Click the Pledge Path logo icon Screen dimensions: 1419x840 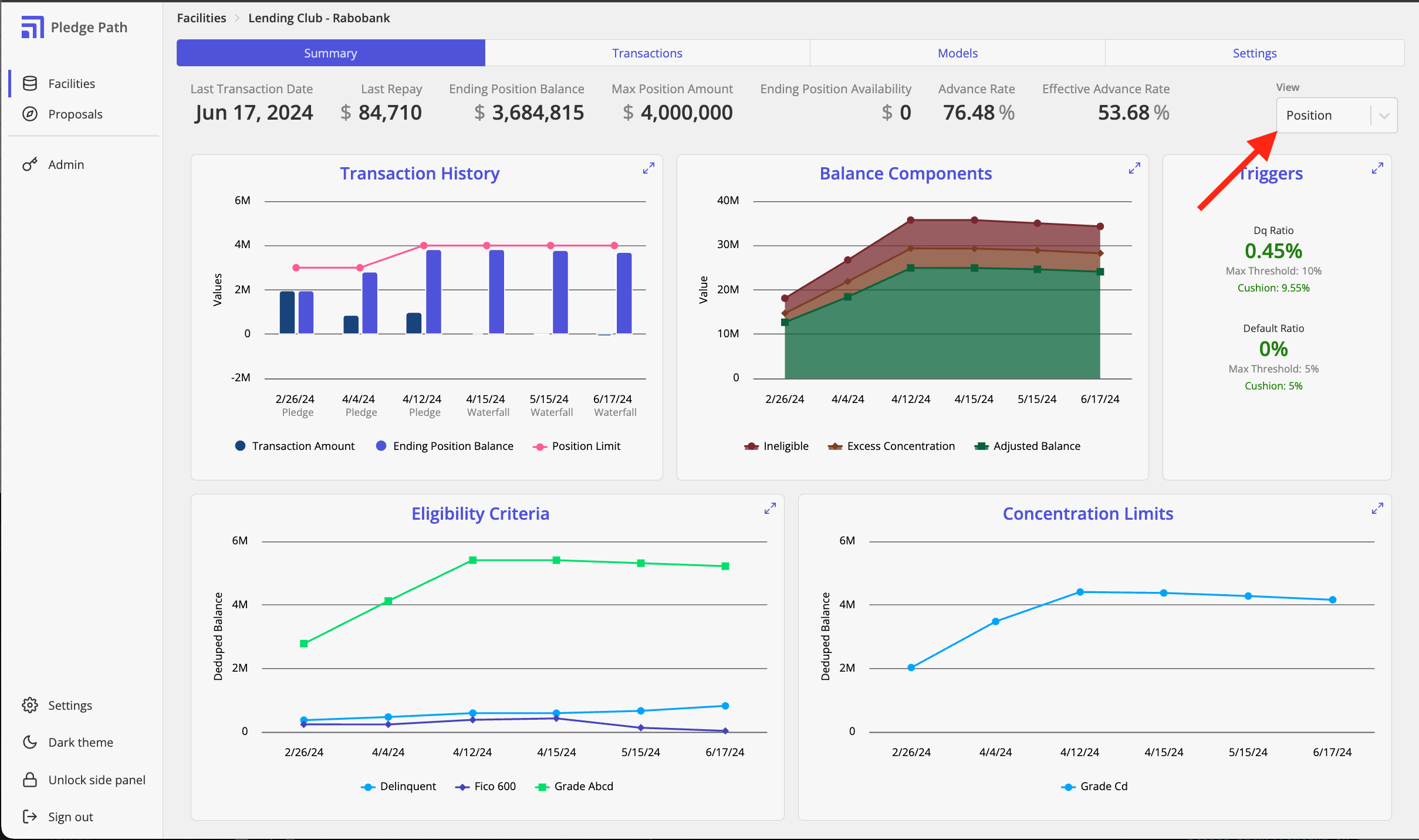32,27
